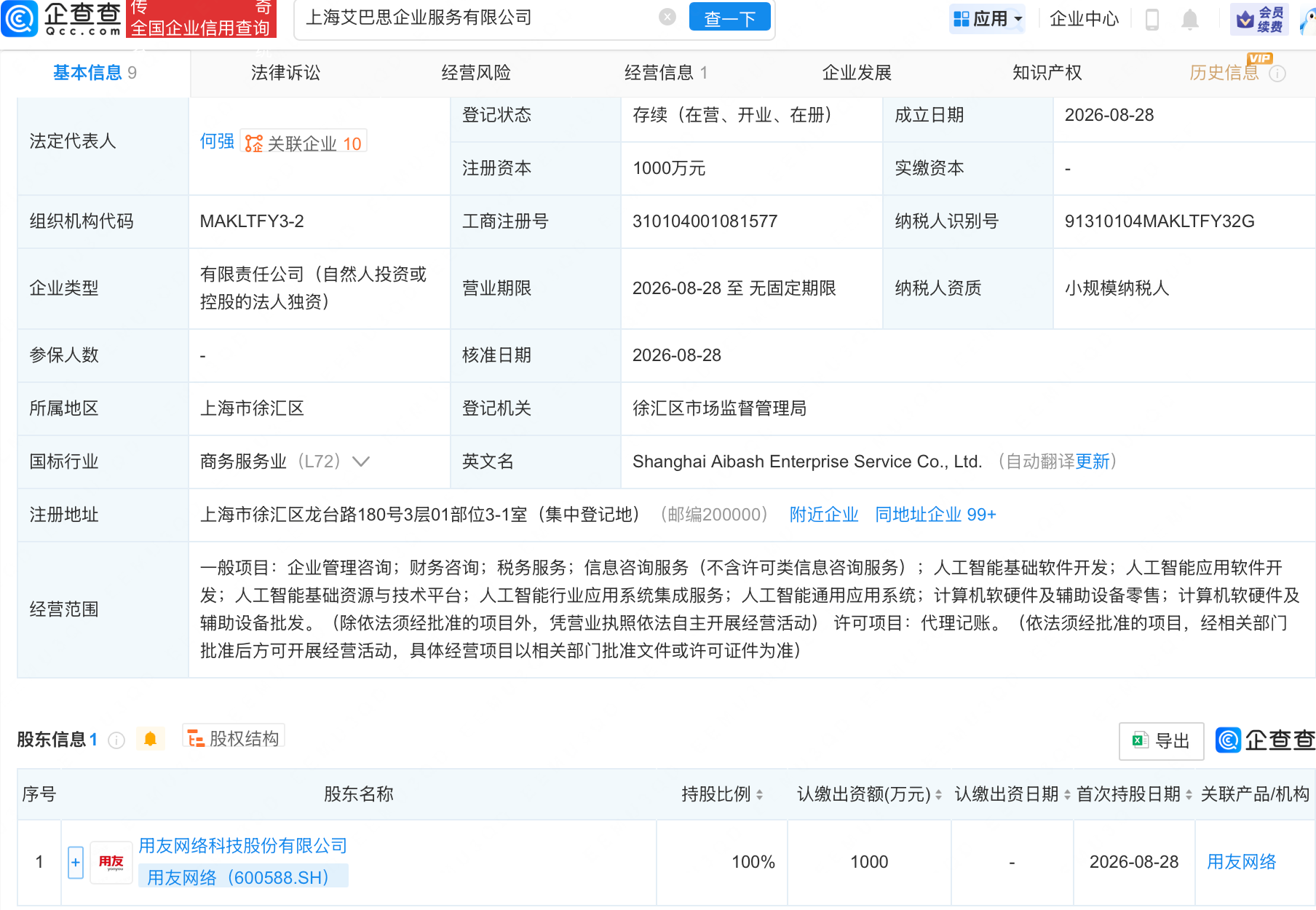Open 用友网络科技股份有限公司 shareholder link
Viewport: 1316px width, 910px height.
click(243, 846)
